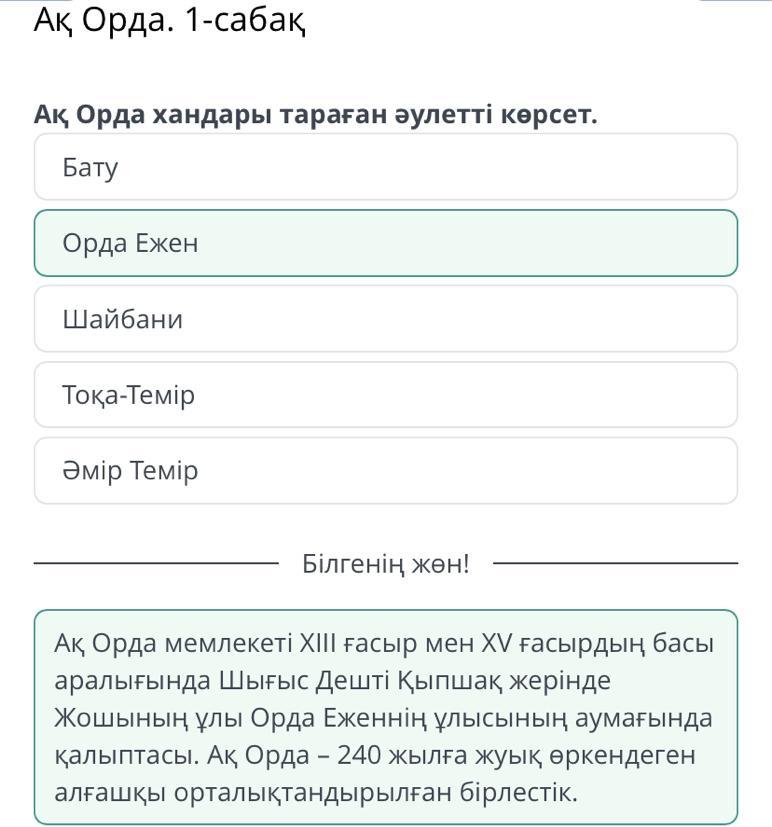
Task: Click the Білгенің жөн! section label
Action: [x=385, y=564]
